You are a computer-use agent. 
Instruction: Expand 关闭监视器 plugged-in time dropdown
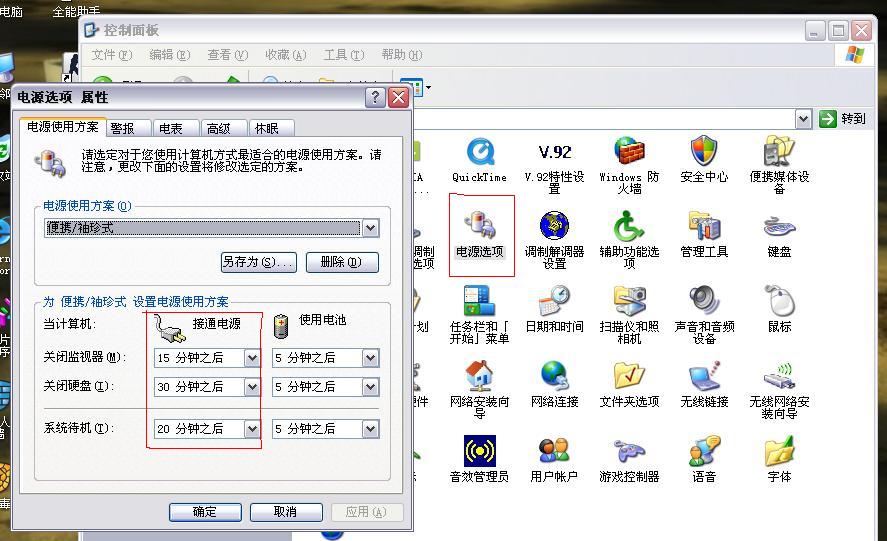(x=252, y=358)
